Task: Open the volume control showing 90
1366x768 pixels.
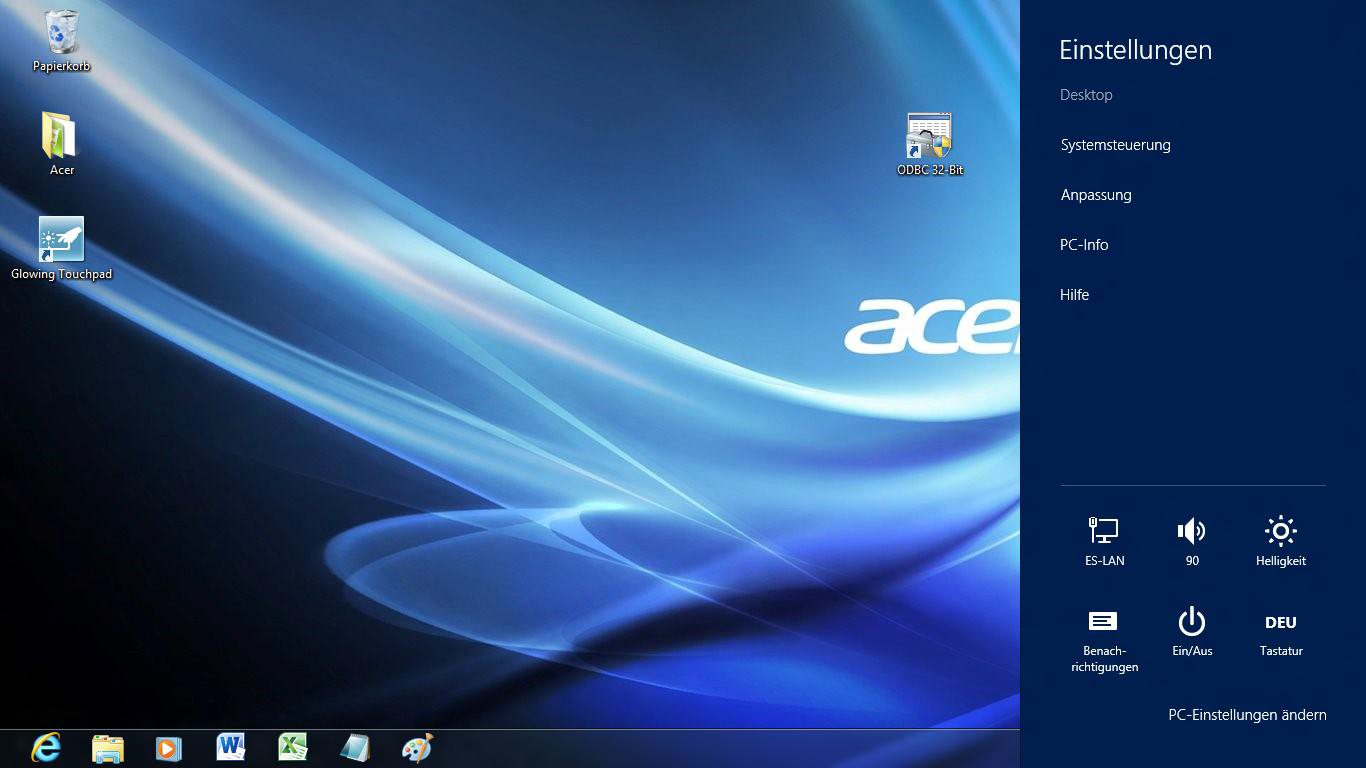Action: [x=1192, y=542]
